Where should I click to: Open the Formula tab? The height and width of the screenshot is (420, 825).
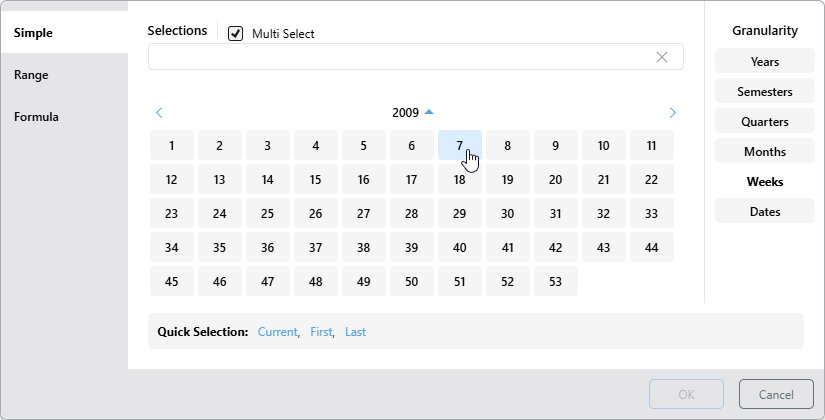36,117
